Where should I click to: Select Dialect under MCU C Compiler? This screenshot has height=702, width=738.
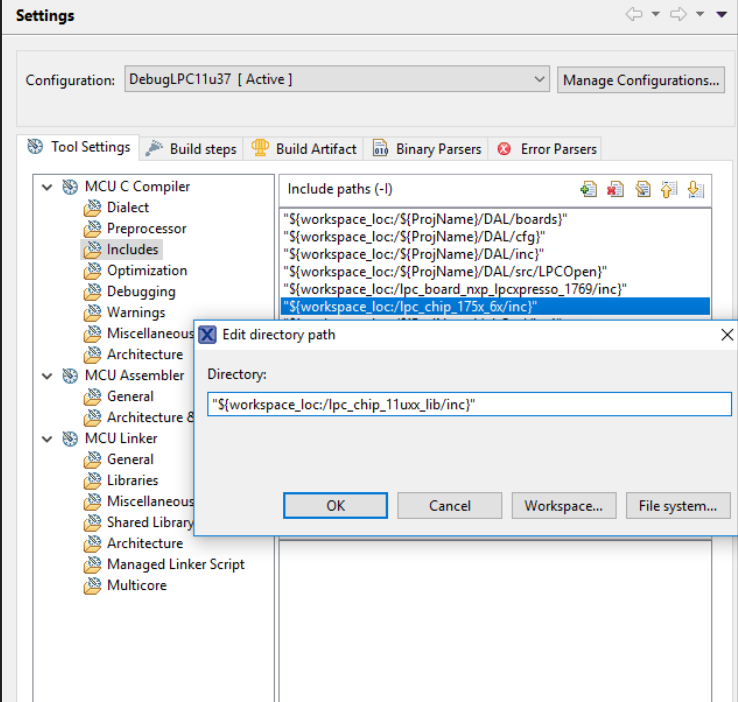pos(128,207)
